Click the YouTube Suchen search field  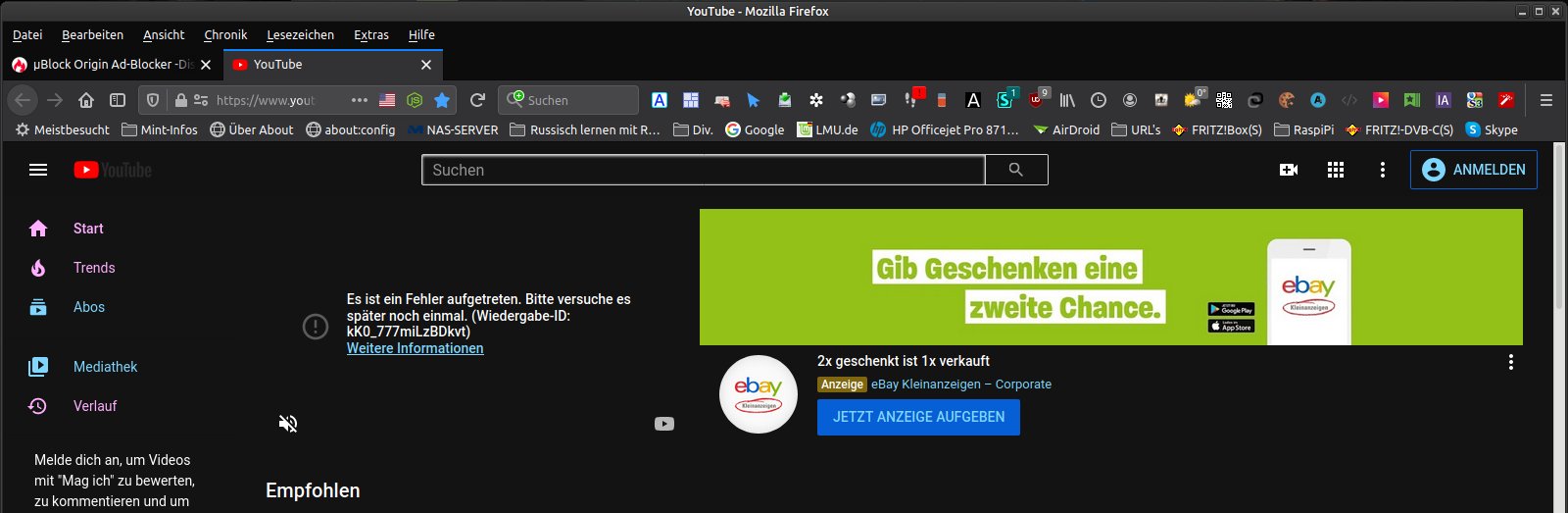703,170
